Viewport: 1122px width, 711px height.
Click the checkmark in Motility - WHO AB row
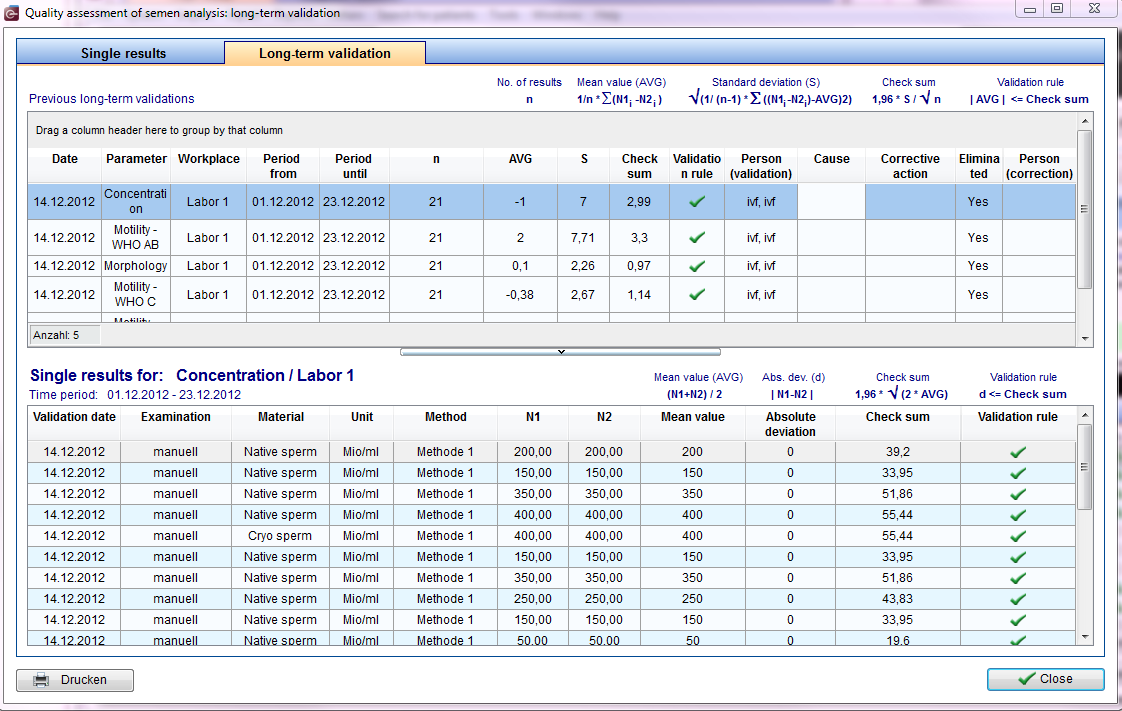coord(696,237)
